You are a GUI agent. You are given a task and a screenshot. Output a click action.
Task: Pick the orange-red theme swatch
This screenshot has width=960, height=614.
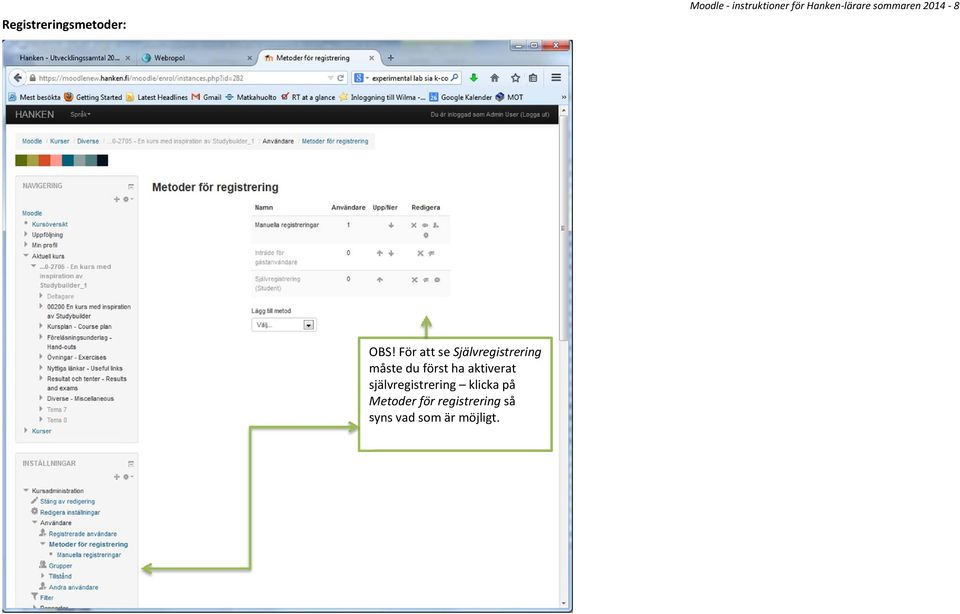click(x=45, y=160)
